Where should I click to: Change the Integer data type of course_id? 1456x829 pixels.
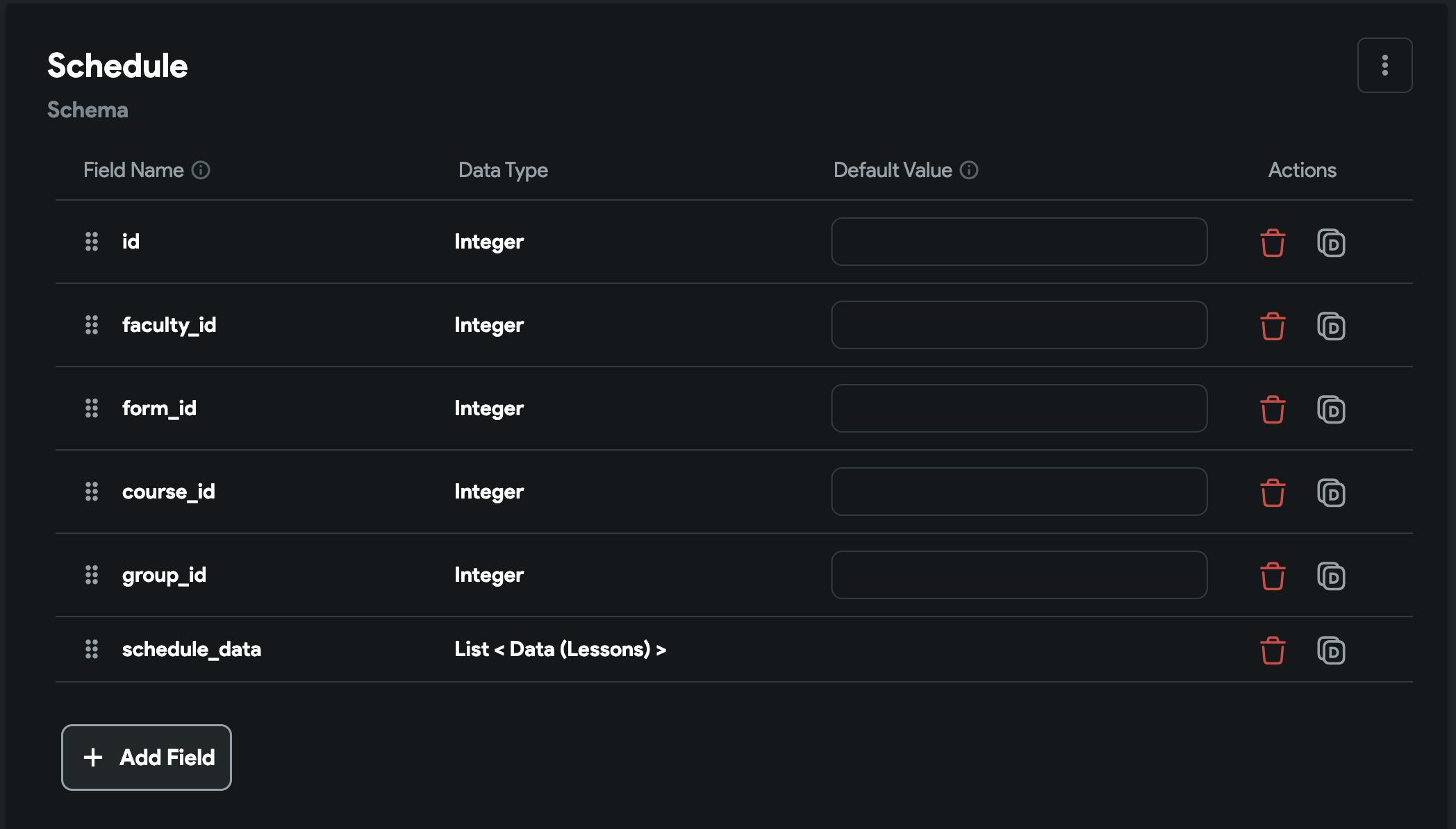click(489, 492)
